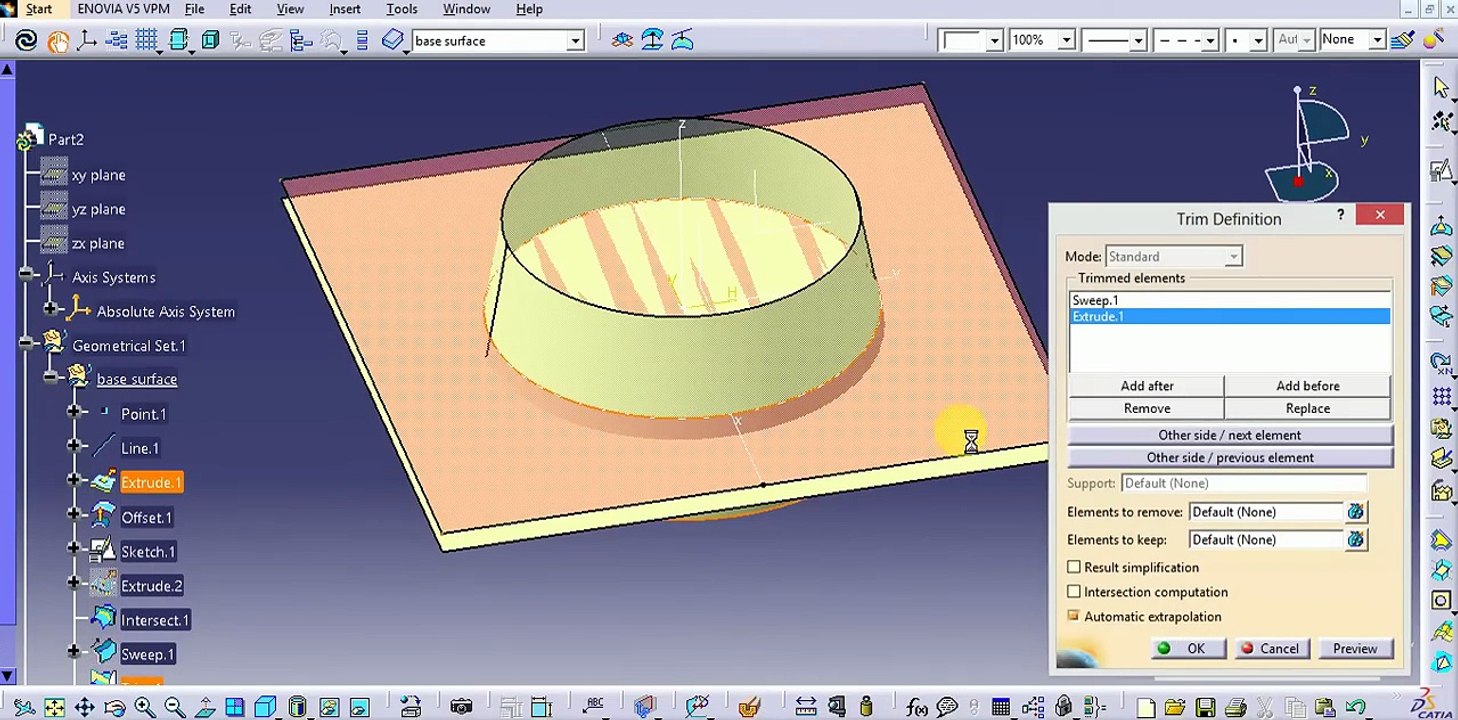Click the Zoom In magnifier icon
The width and height of the screenshot is (1458, 720).
point(145,708)
